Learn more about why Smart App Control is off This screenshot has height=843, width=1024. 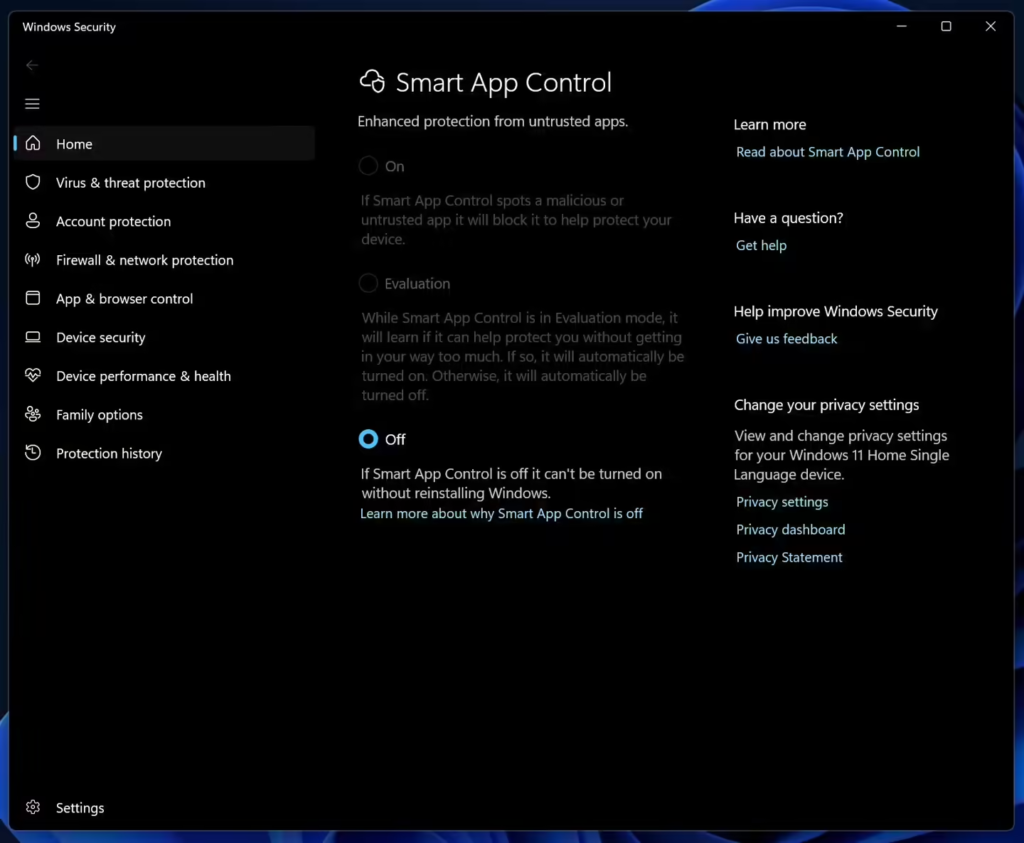point(501,513)
